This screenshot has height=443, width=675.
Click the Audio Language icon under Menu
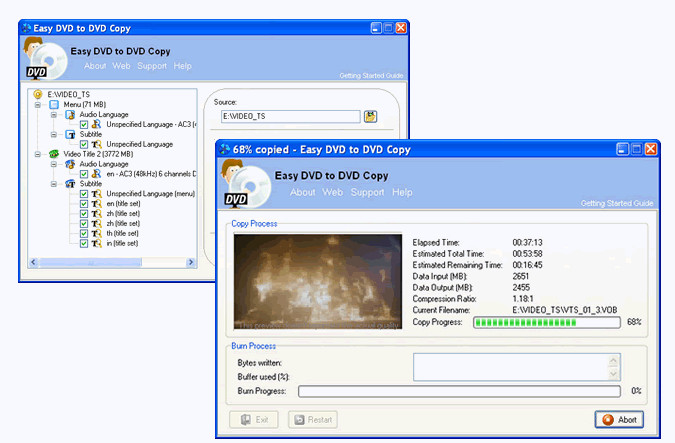(x=70, y=115)
